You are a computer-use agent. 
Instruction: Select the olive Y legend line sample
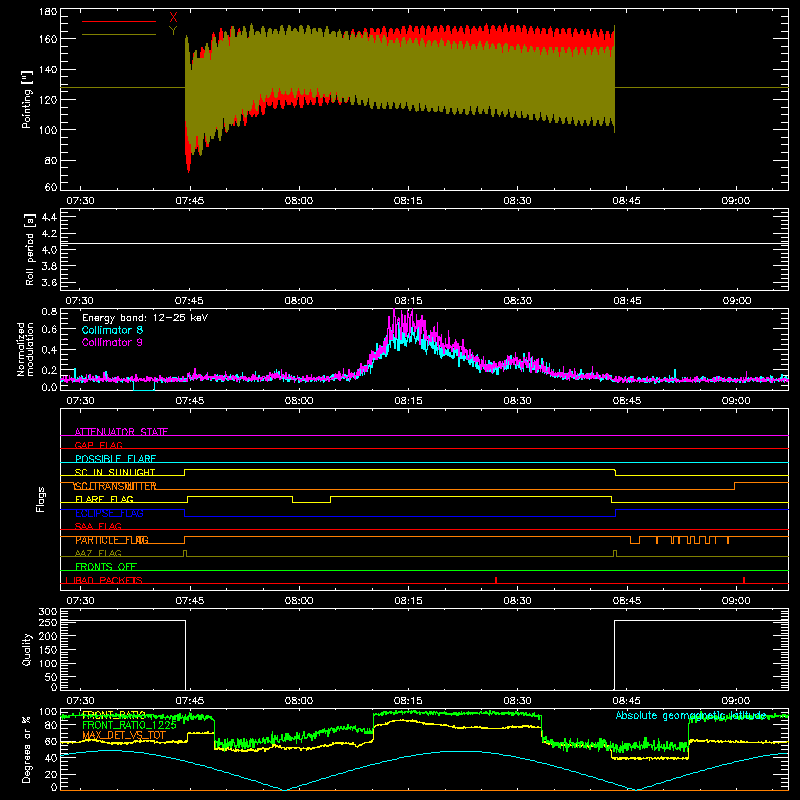pyautogui.click(x=119, y=35)
